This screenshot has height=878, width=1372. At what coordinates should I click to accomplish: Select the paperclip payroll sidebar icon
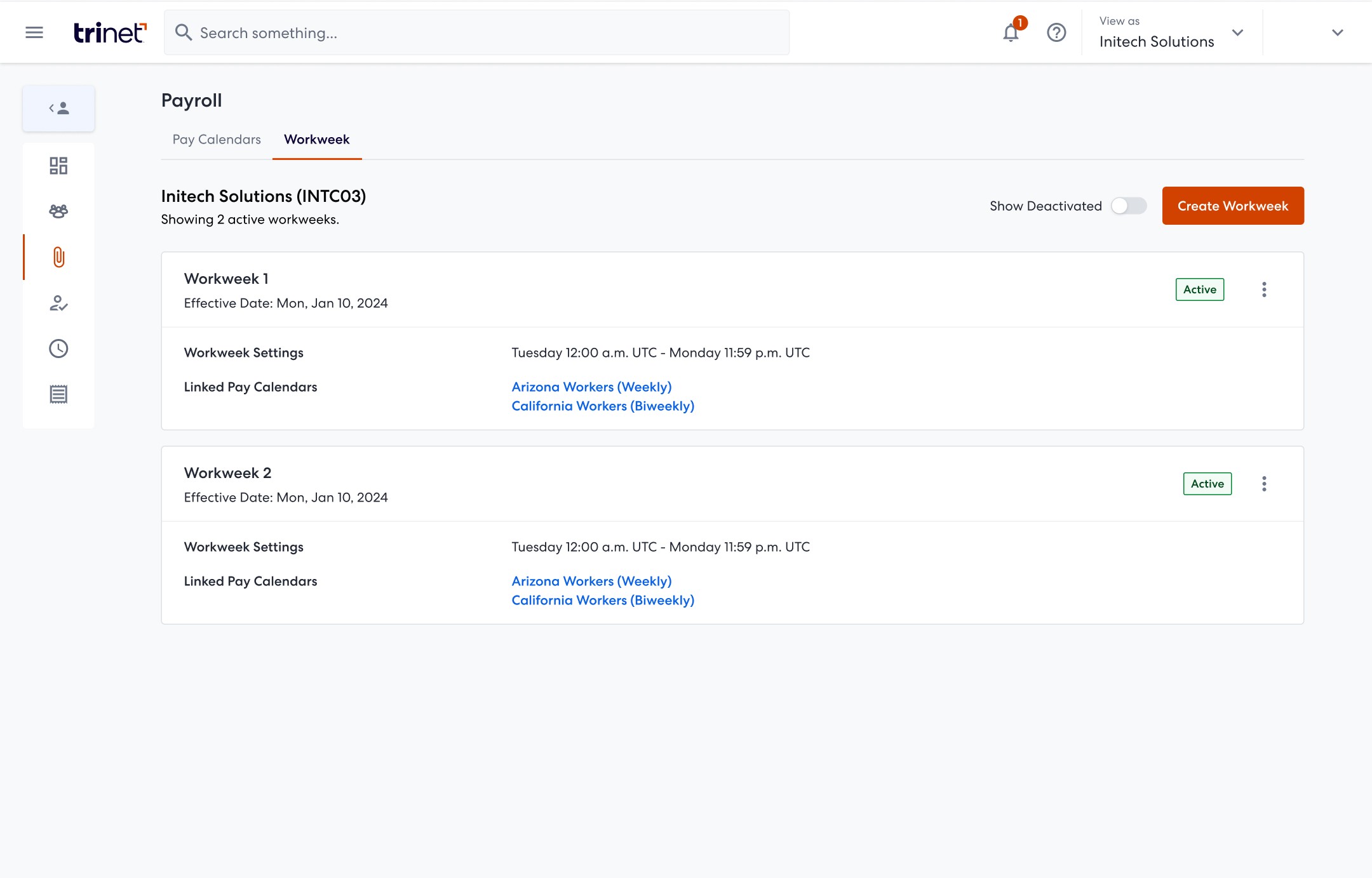point(58,257)
